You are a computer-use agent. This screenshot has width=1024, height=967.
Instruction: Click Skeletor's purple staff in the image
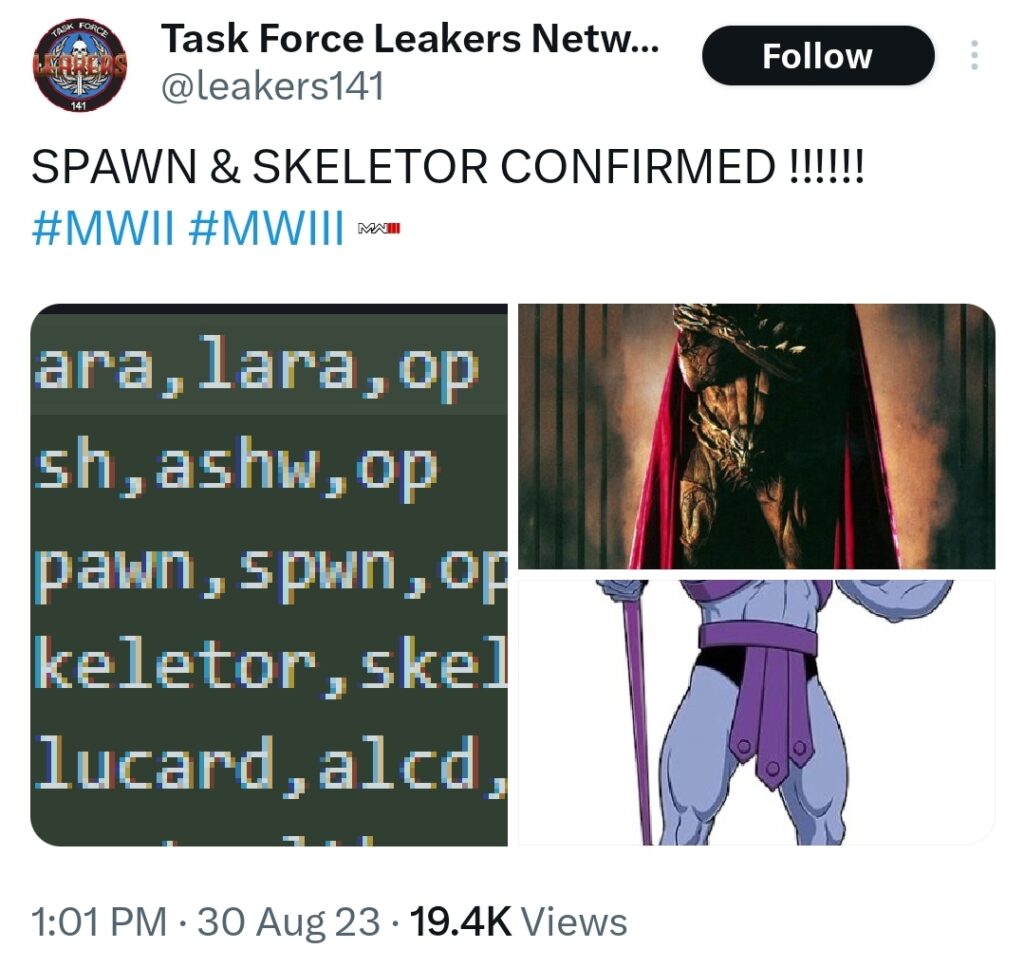click(635, 712)
